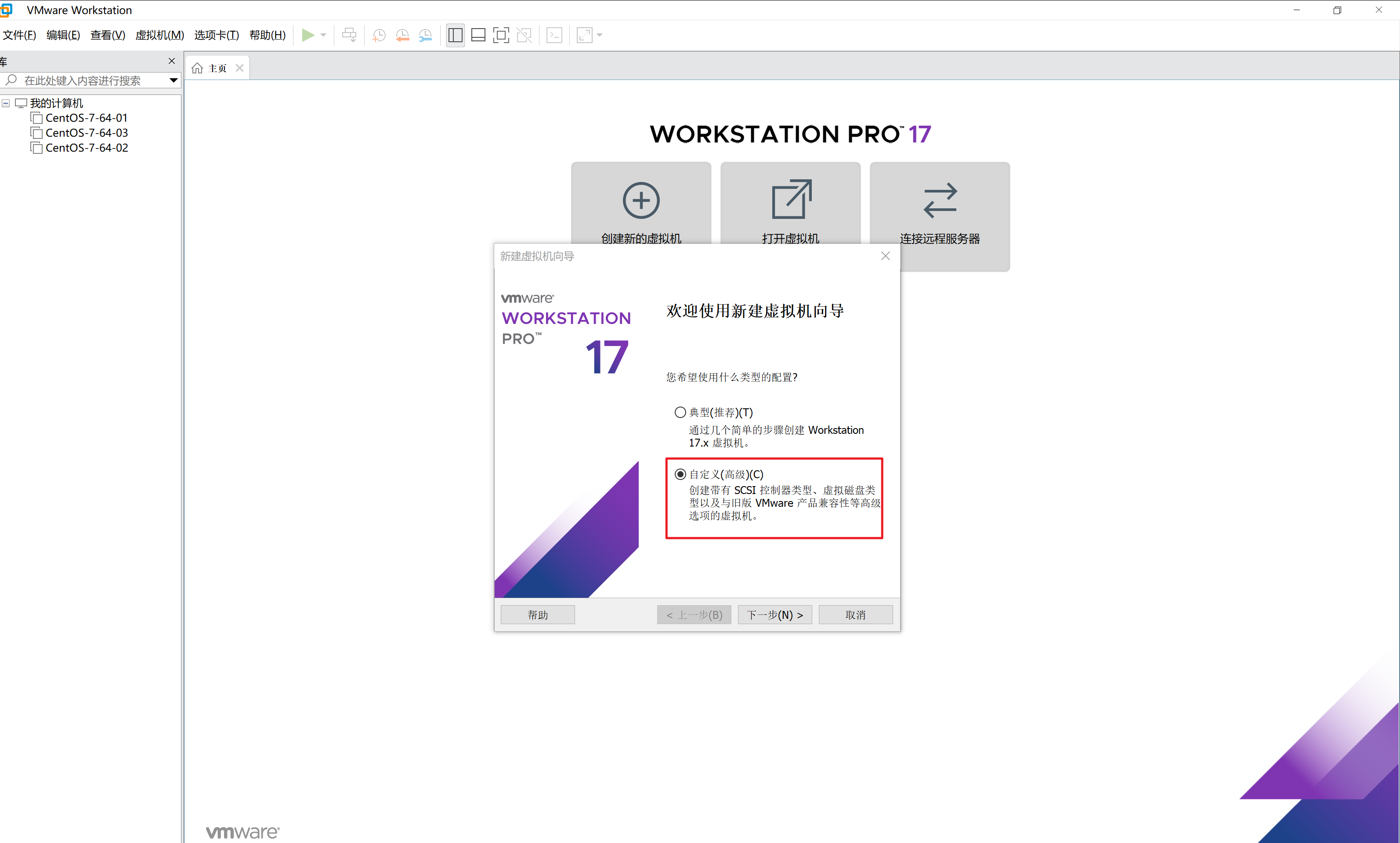Toggle the library sidebar panel

pos(455,35)
